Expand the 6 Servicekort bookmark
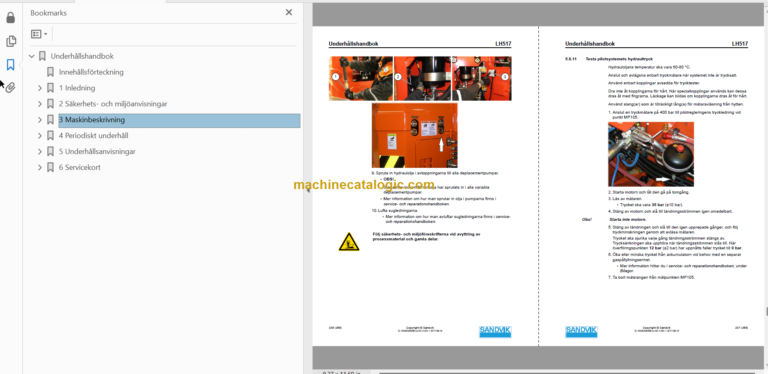This screenshot has width=768, height=374. [x=40, y=167]
